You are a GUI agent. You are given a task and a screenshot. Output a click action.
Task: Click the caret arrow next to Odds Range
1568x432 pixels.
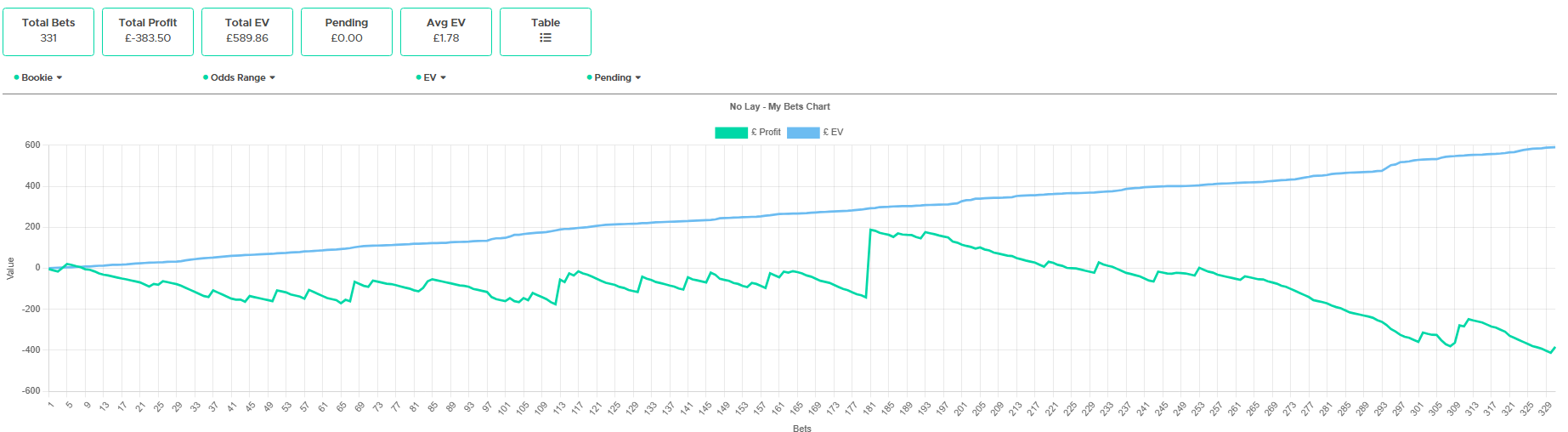[273, 78]
